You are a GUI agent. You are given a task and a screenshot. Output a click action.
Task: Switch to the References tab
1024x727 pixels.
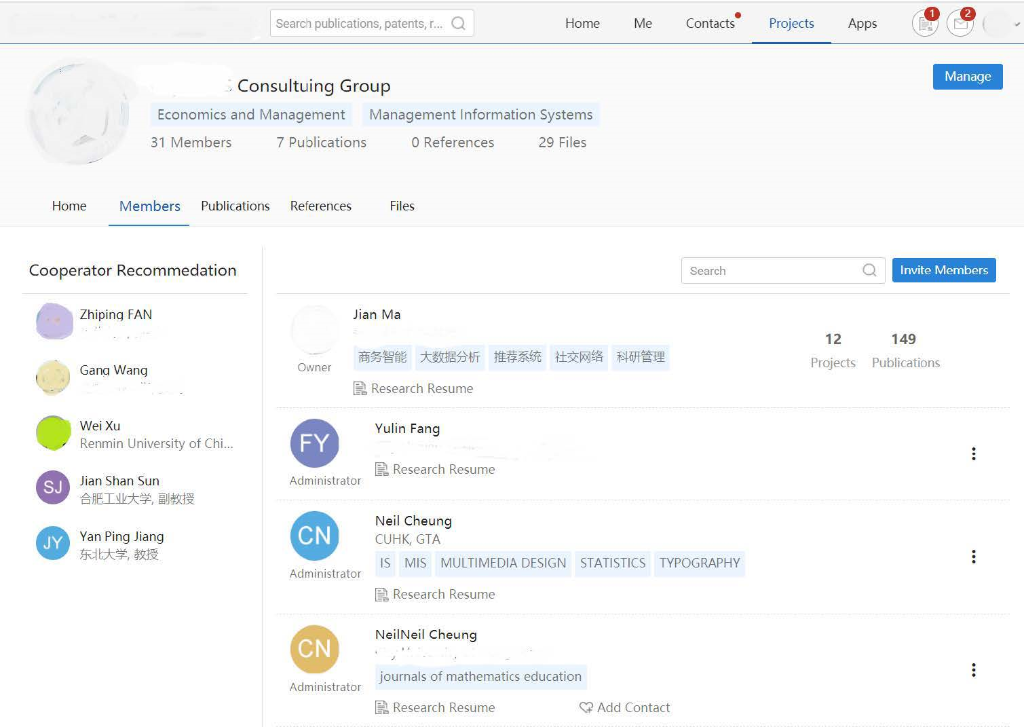(x=321, y=206)
